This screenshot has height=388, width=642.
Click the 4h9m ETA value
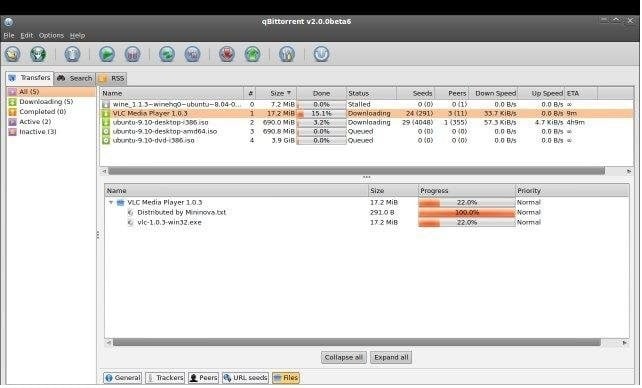click(x=576, y=122)
